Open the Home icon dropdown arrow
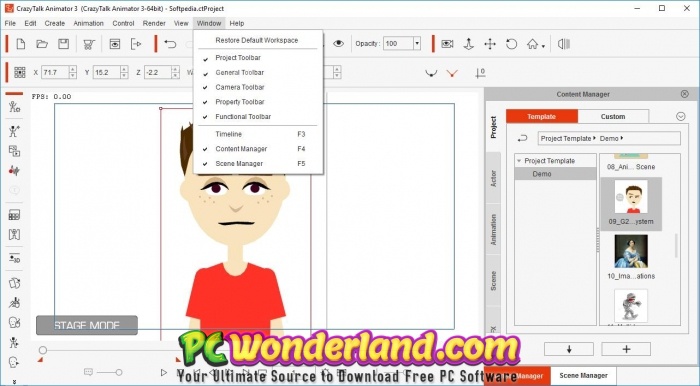Screen dimensions: 700x386 pos(543,46)
